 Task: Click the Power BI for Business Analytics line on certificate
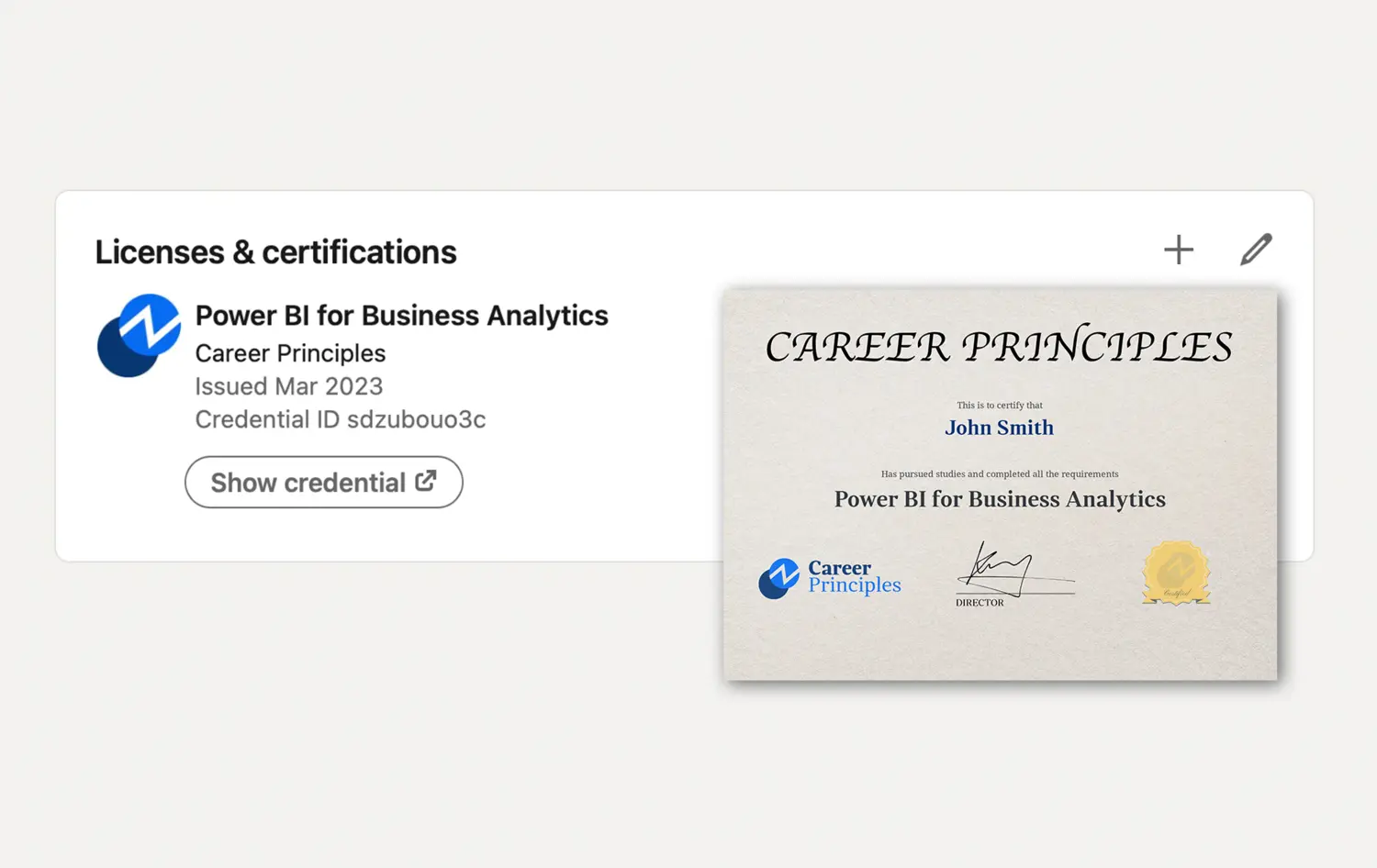999,499
